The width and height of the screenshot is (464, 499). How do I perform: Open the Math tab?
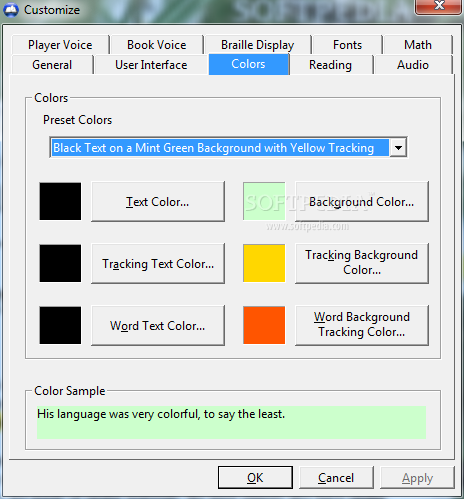pyautogui.click(x=418, y=45)
